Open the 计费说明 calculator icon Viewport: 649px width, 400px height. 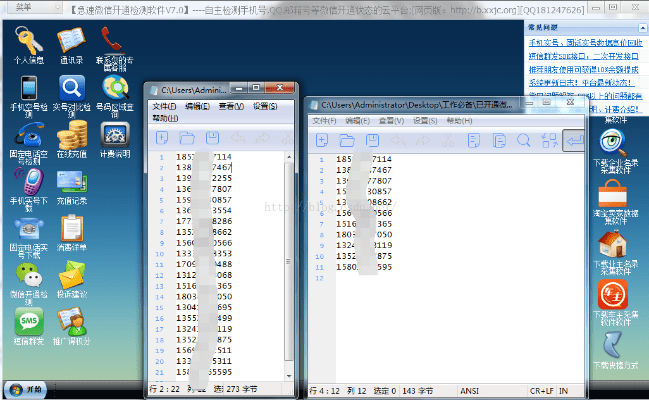pos(115,135)
